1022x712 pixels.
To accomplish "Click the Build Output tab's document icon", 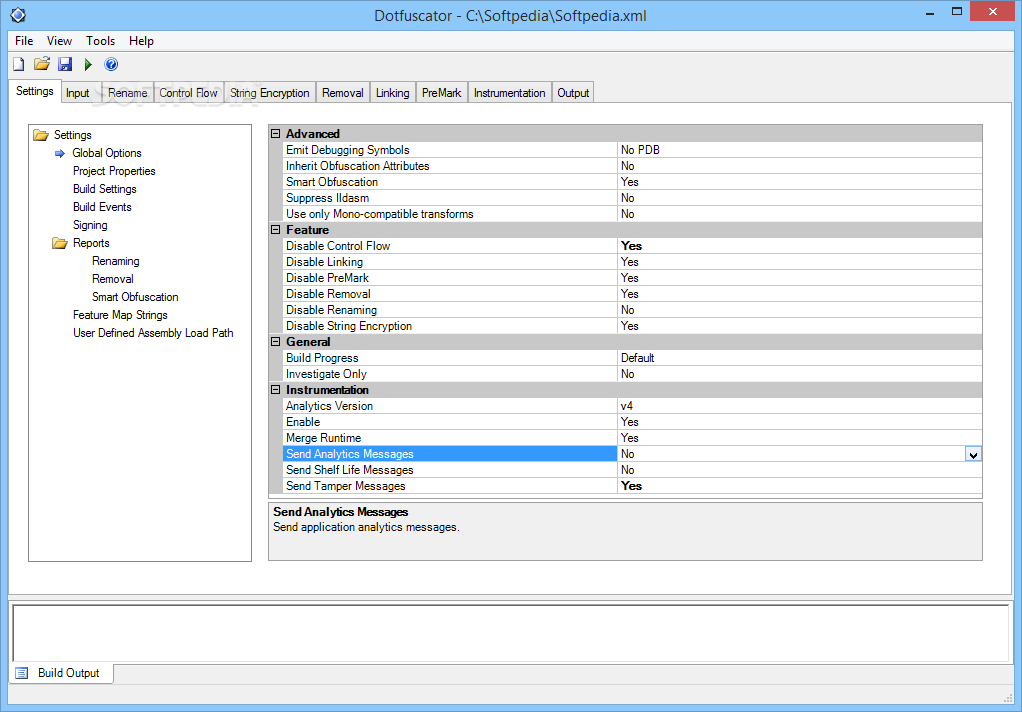I will (22, 673).
